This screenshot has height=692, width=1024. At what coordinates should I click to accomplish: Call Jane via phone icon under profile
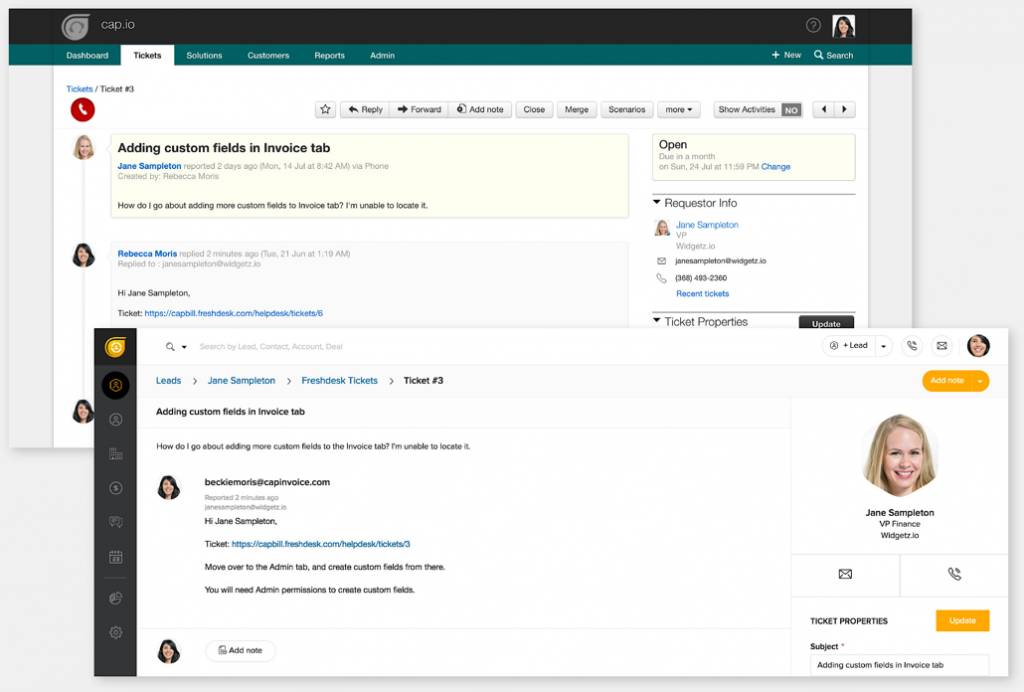954,574
